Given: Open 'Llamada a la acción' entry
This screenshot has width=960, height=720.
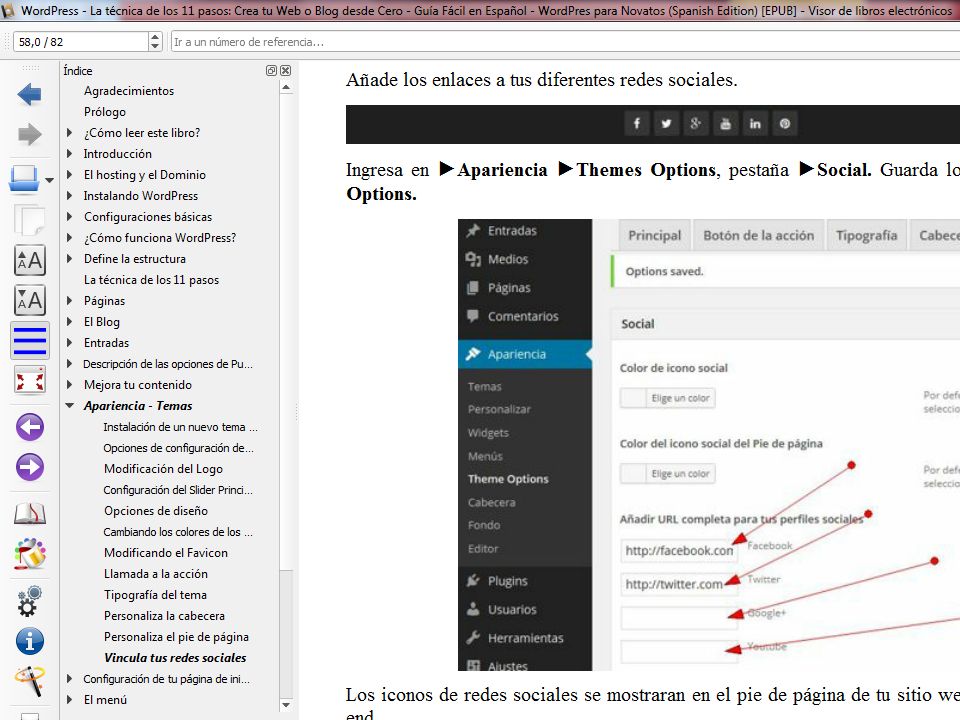Looking at the screenshot, I should [156, 574].
